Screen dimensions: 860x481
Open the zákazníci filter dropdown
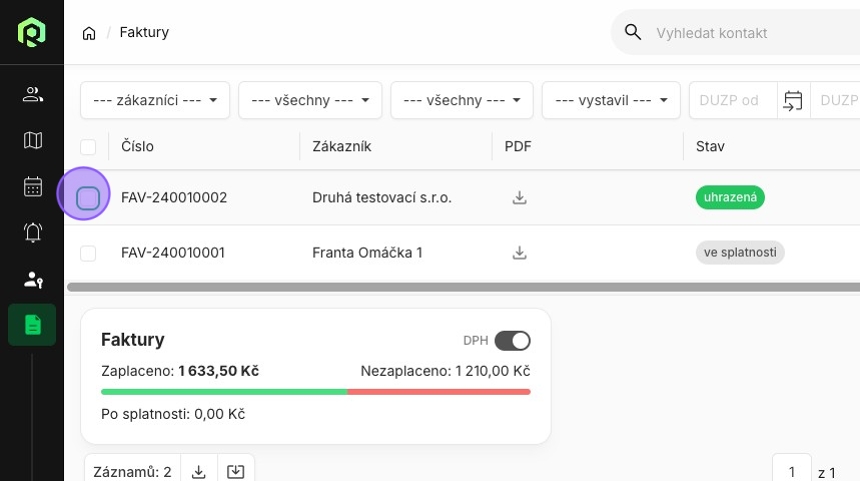155,100
